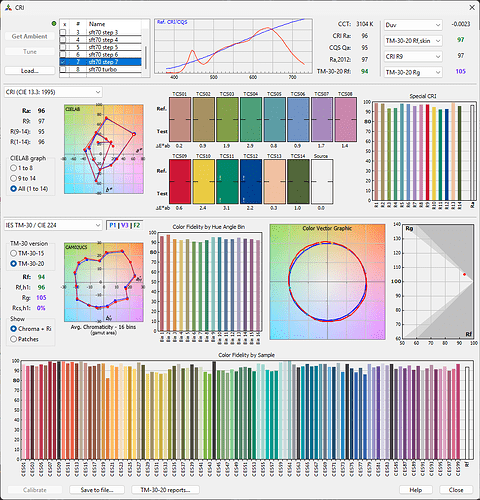Click the Load... button
Image resolution: width=480 pixels, height=500 pixels.
pyautogui.click(x=30, y=71)
